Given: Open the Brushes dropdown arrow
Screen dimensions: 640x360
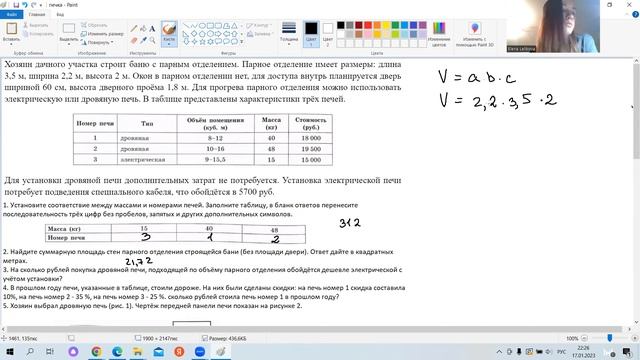Looking at the screenshot, I should (x=169, y=44).
